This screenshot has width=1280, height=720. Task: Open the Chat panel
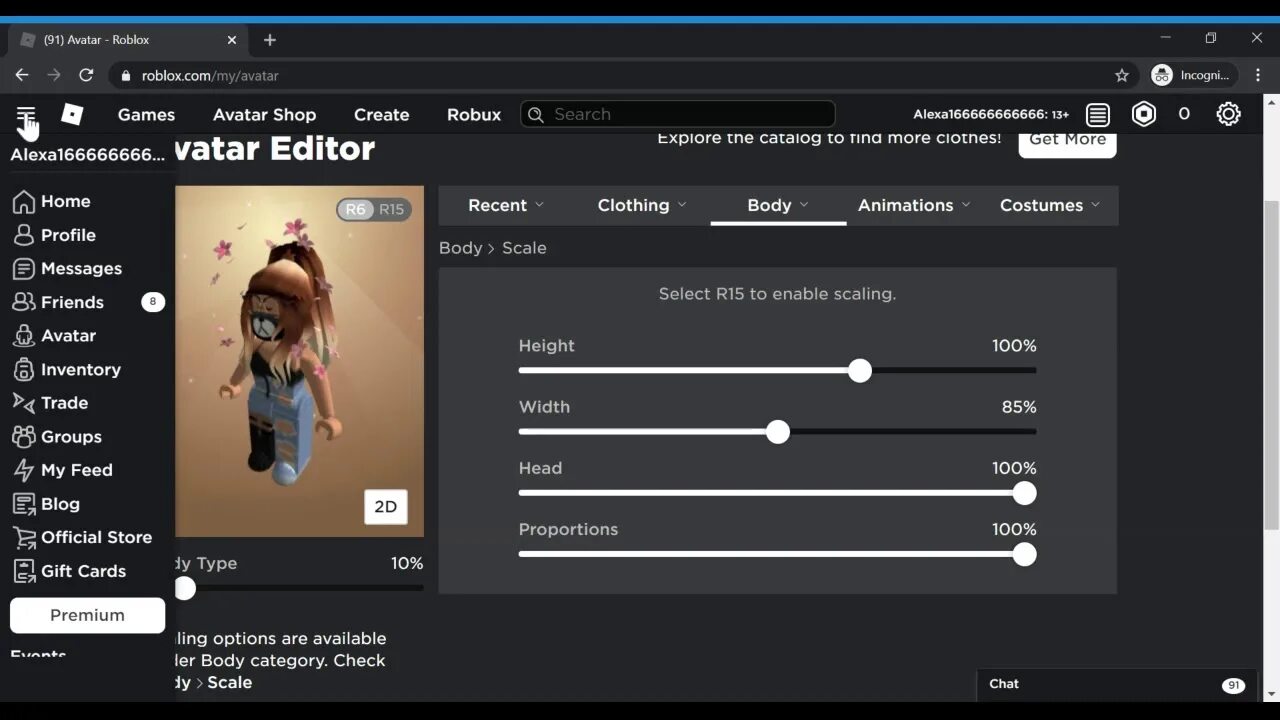click(x=1118, y=685)
